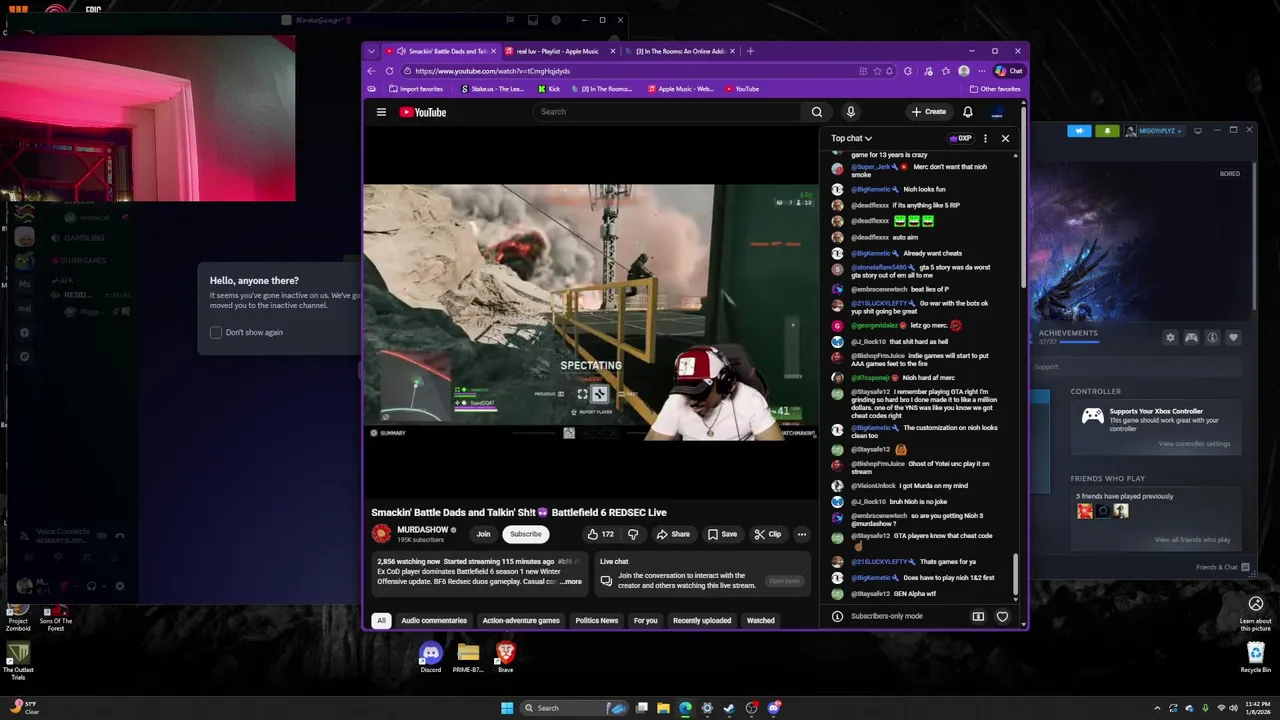Viewport: 1280px width, 720px height.
Task: Open Recycle Bin on desktop
Action: 1256,657
